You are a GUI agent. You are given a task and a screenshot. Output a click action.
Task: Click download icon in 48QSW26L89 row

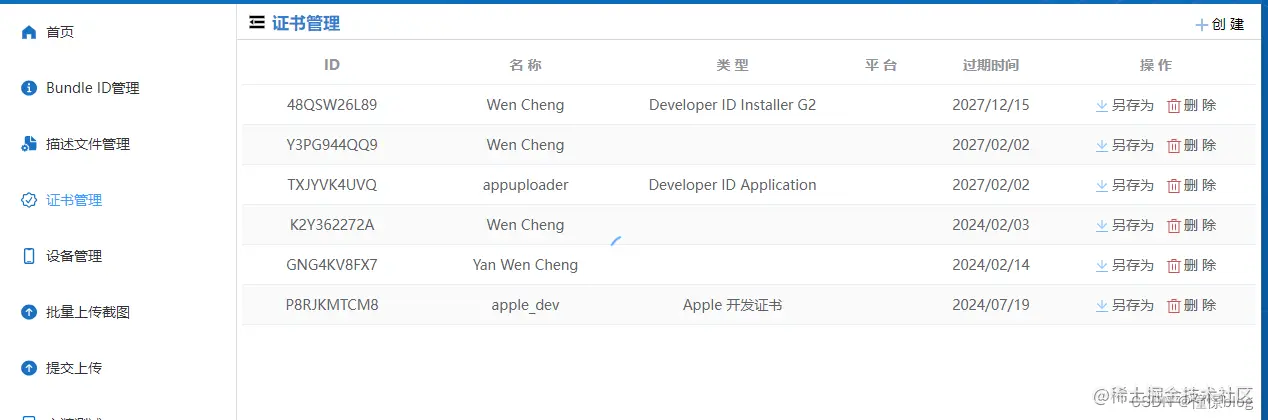(x=1102, y=105)
